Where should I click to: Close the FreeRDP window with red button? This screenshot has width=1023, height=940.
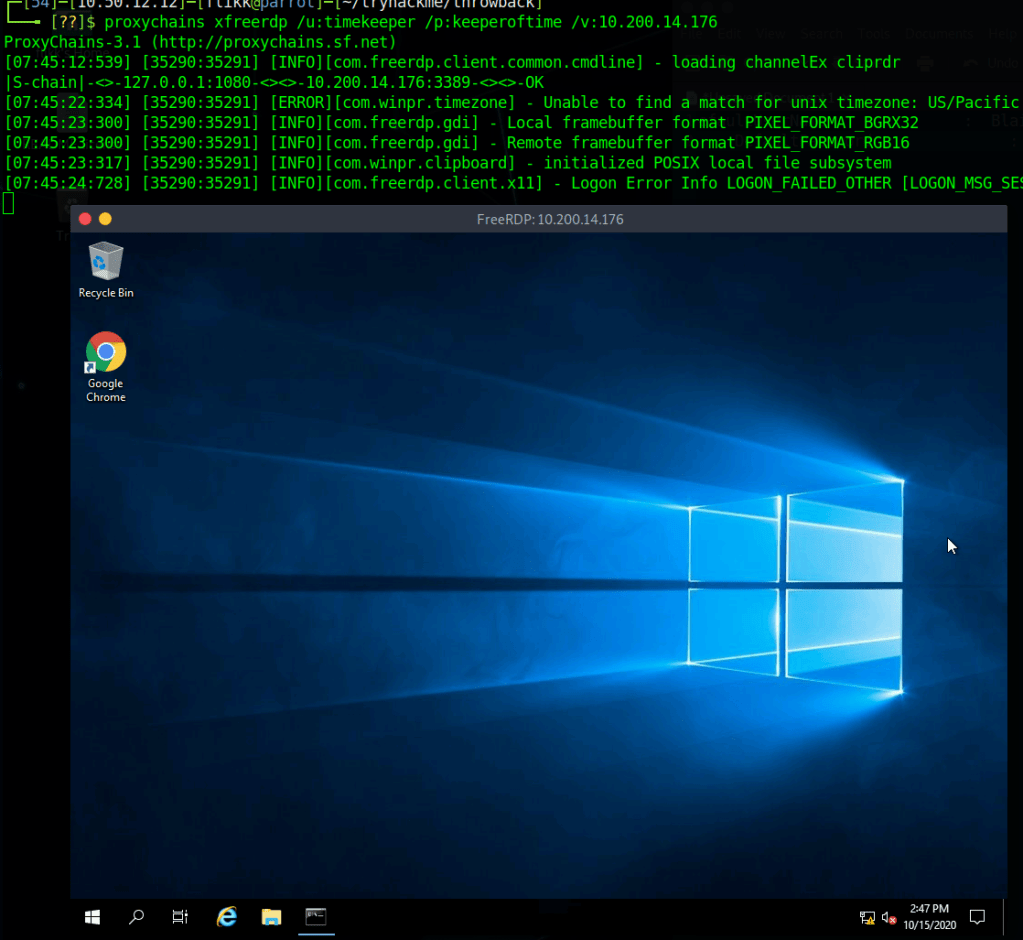pyautogui.click(x=85, y=219)
